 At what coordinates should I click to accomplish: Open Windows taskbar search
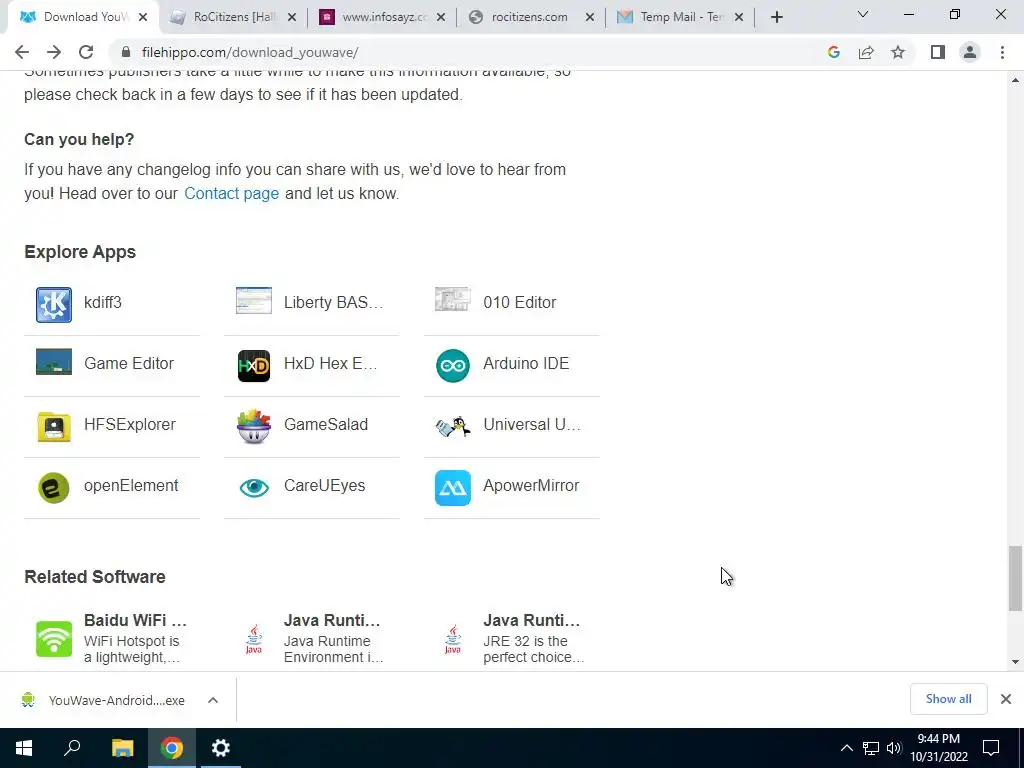tap(72, 748)
